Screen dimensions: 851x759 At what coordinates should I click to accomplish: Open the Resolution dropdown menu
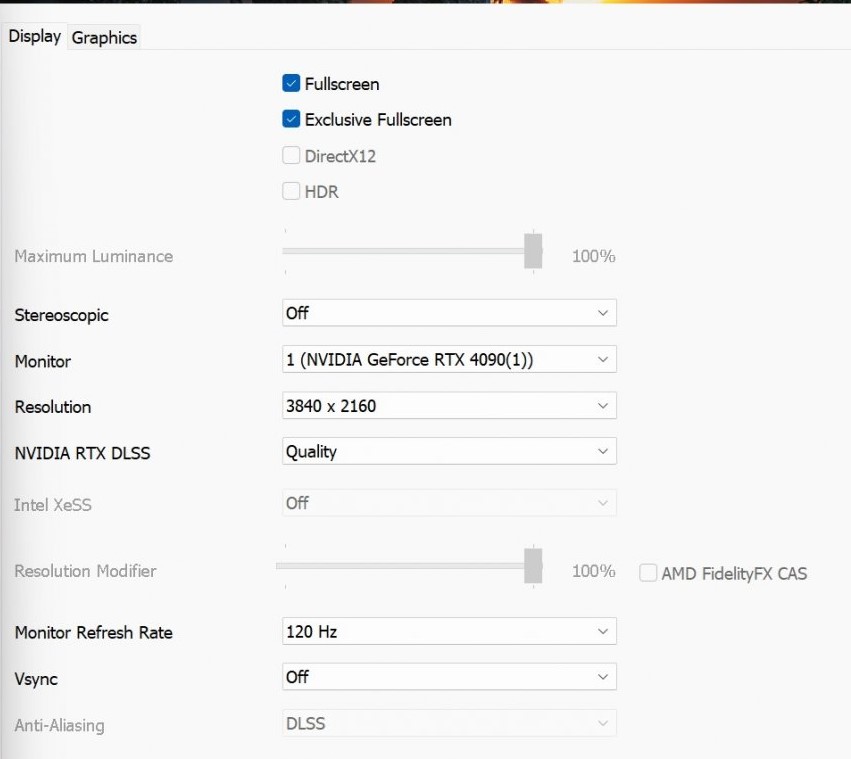click(x=449, y=406)
